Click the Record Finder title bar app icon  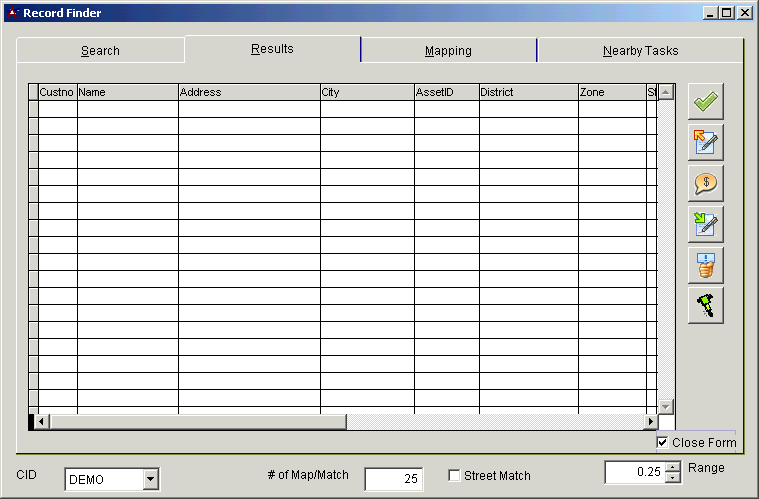tap(12, 13)
